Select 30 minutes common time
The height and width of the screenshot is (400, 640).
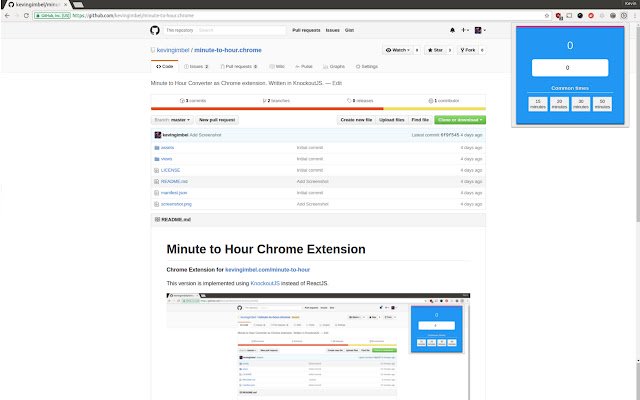click(581, 104)
